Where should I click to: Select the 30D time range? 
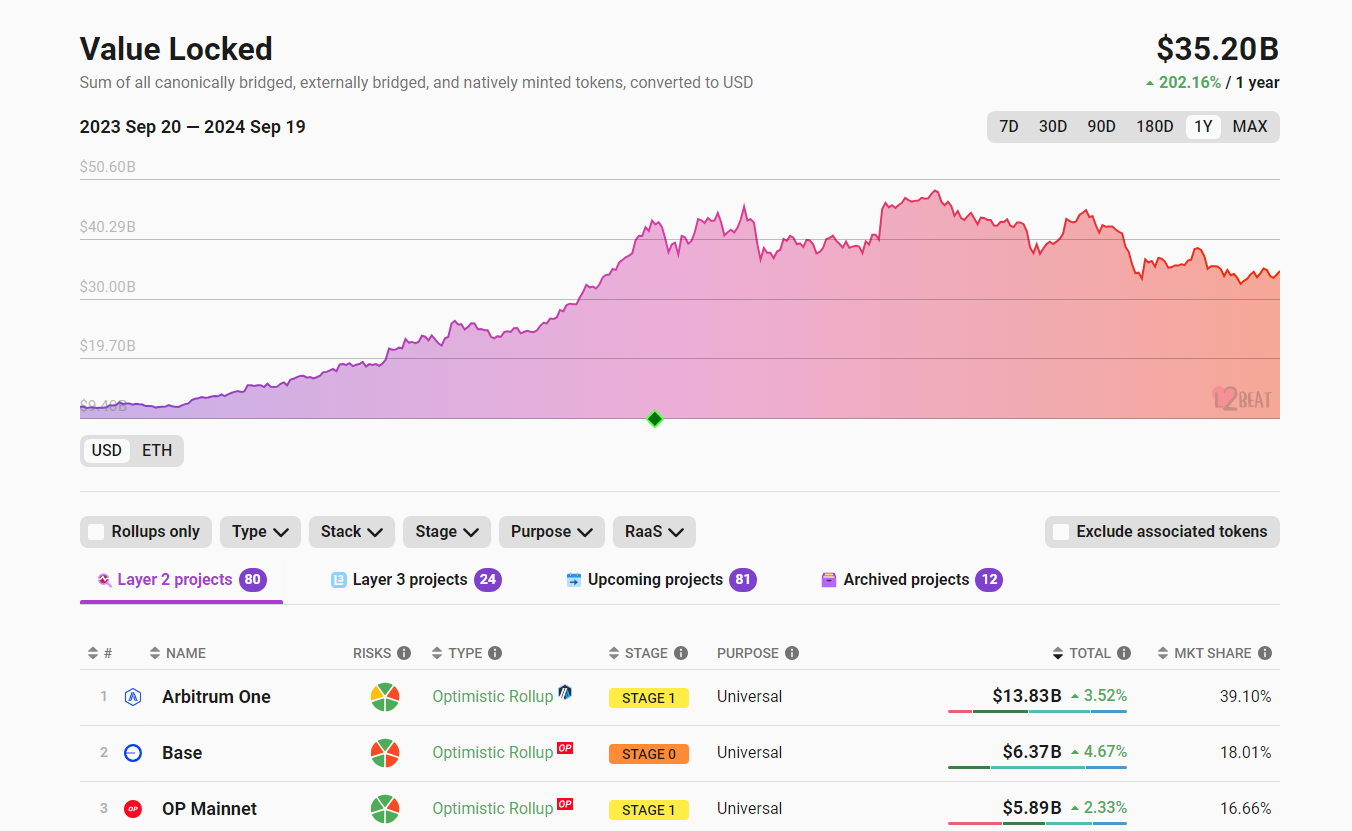[1053, 126]
